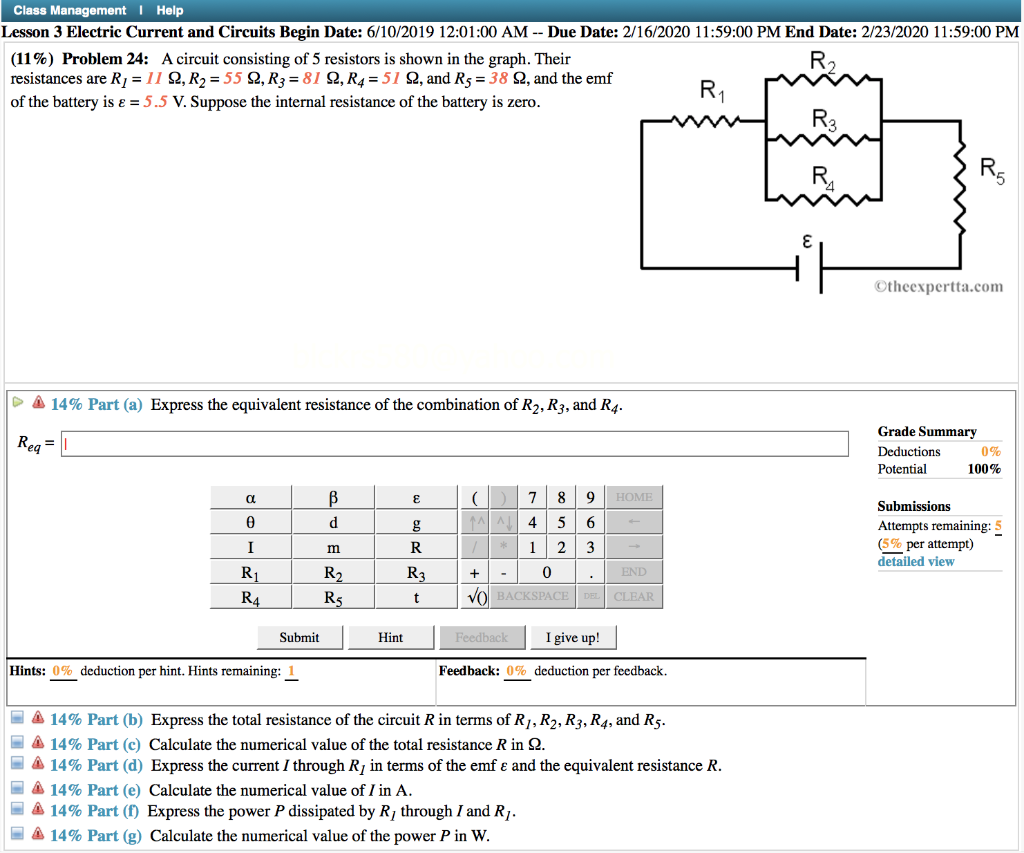The width and height of the screenshot is (1024, 853).
Task: Click the Hint button
Action: [390, 637]
